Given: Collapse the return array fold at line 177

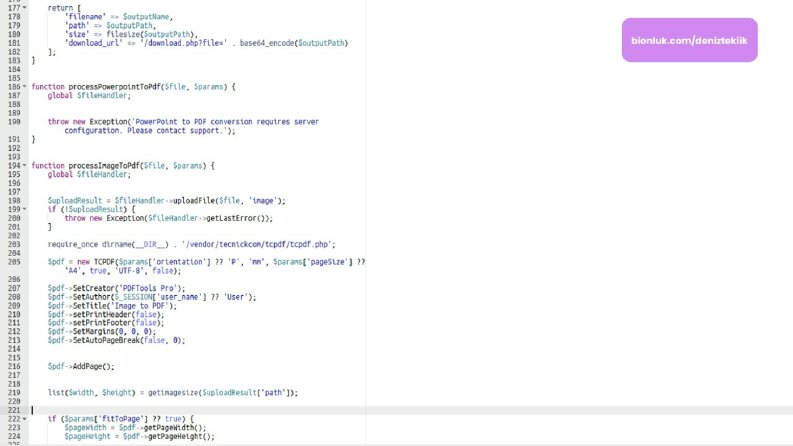Looking at the screenshot, I should click(x=24, y=8).
